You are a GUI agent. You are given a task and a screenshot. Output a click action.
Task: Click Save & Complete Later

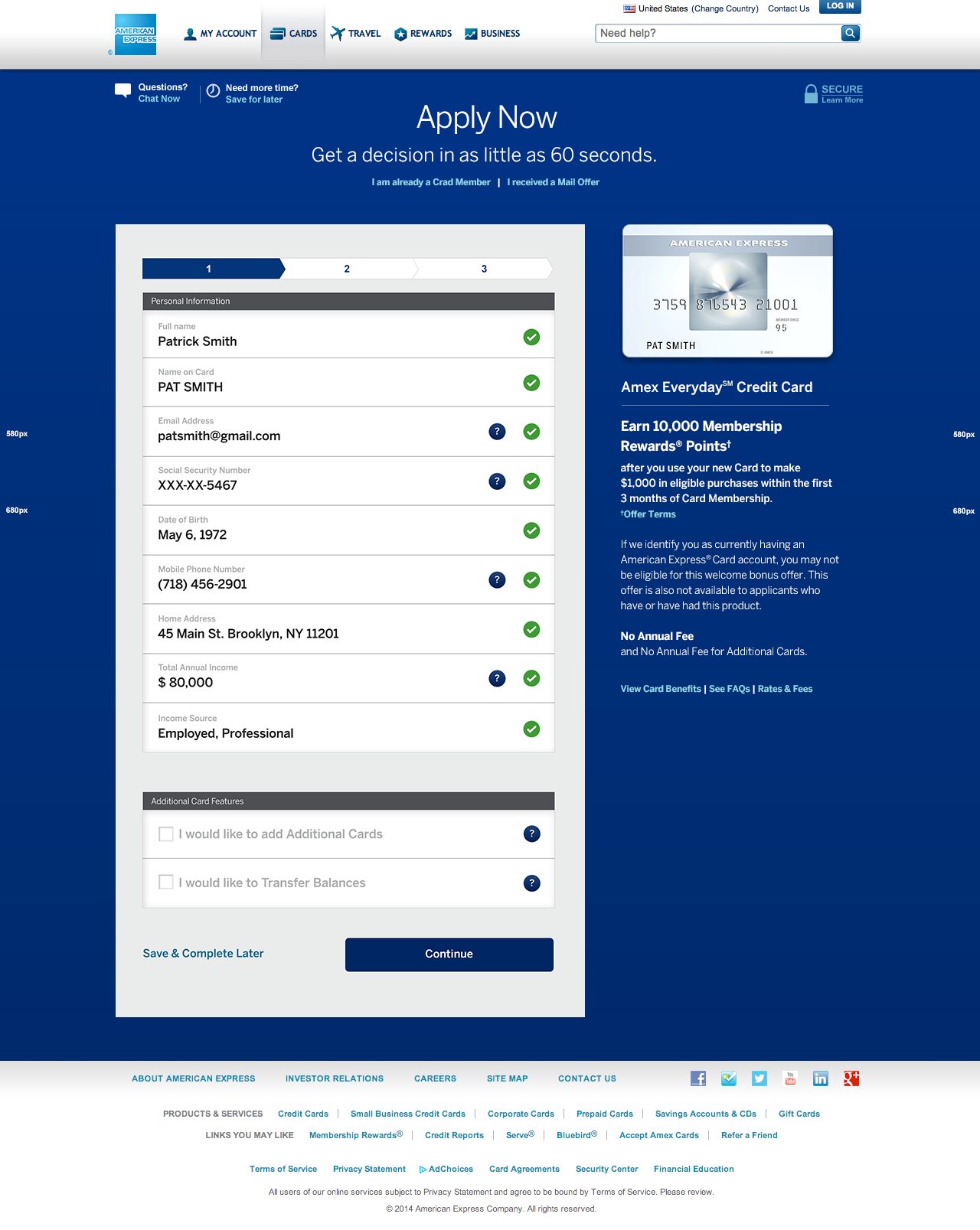pos(203,954)
